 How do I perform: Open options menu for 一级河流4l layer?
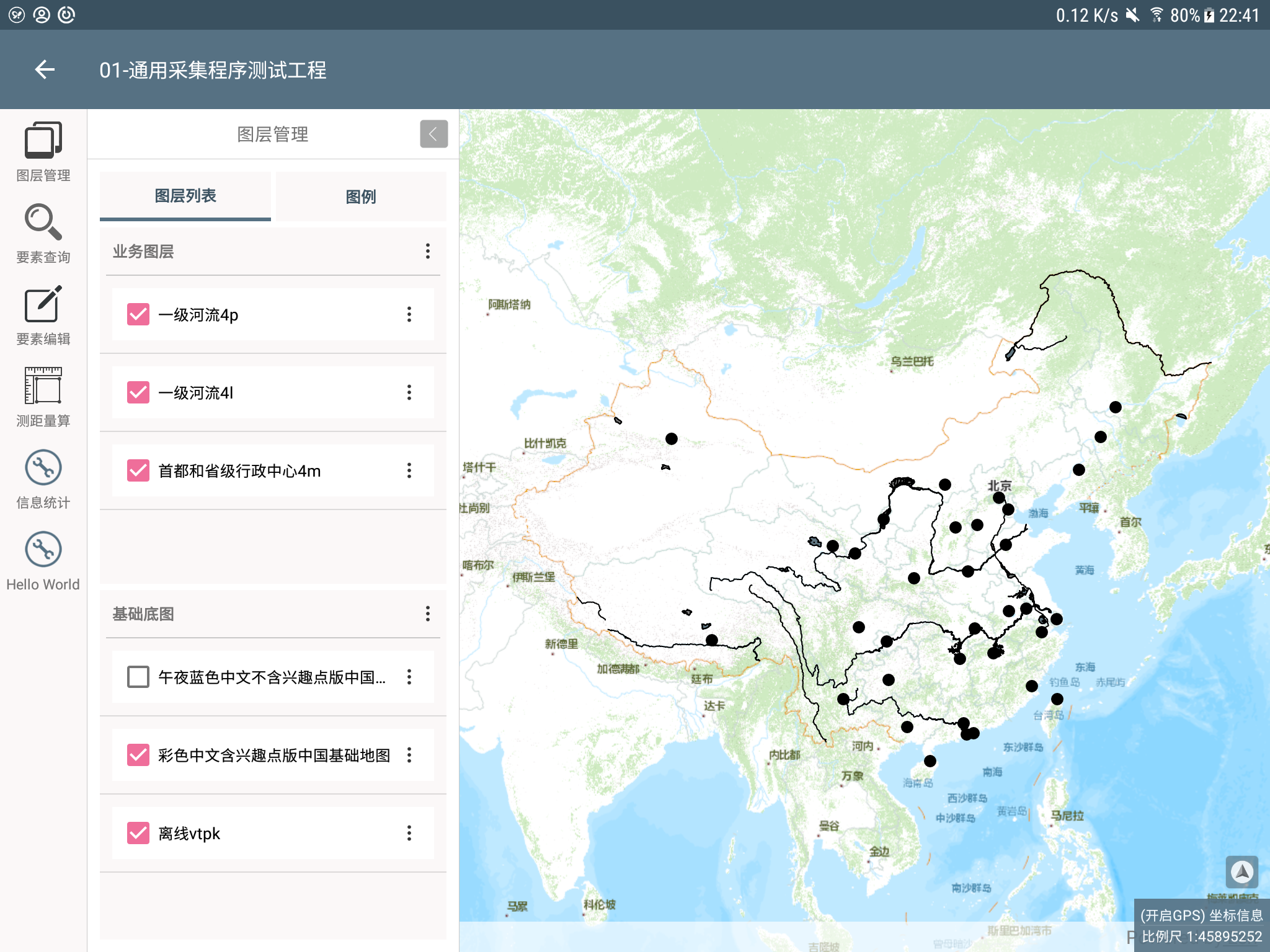(409, 392)
